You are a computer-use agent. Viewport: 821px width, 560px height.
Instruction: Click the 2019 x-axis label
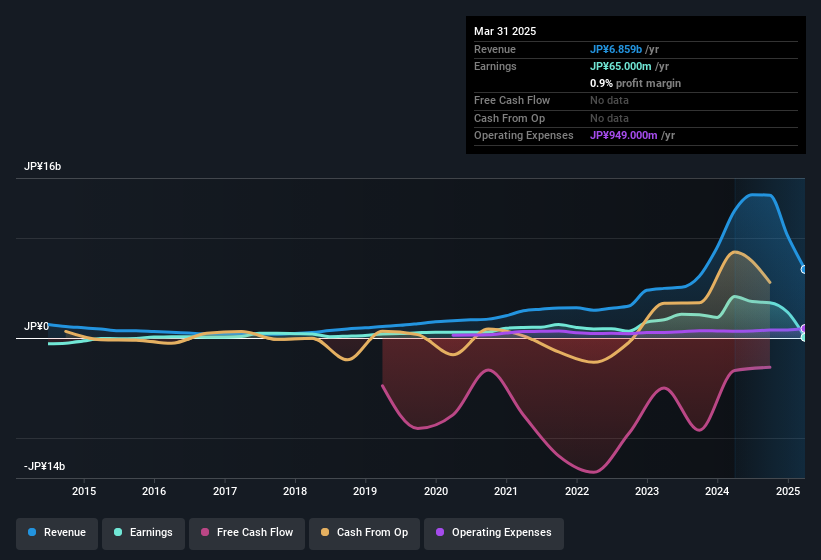click(x=365, y=491)
